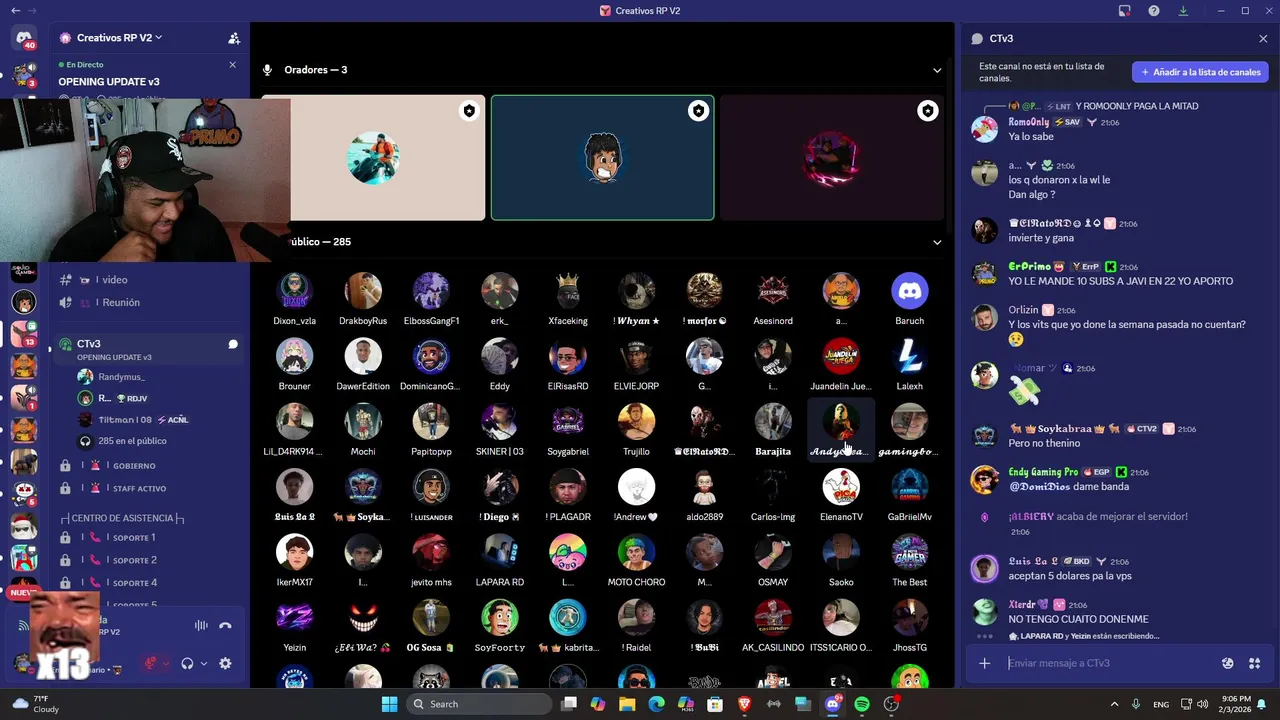Click Orlizin username in chat
This screenshot has width=1280, height=720.
pyautogui.click(x=1023, y=310)
